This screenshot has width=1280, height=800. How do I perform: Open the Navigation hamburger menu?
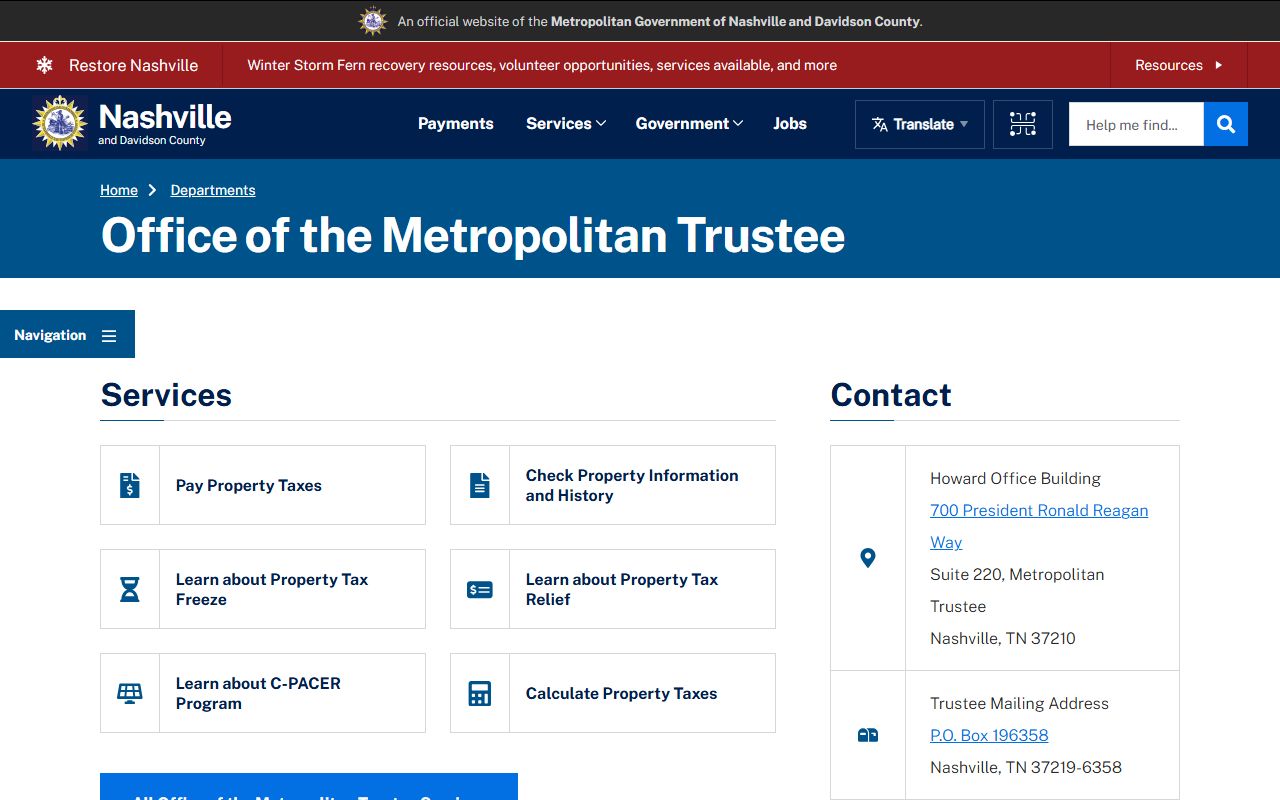click(x=67, y=334)
